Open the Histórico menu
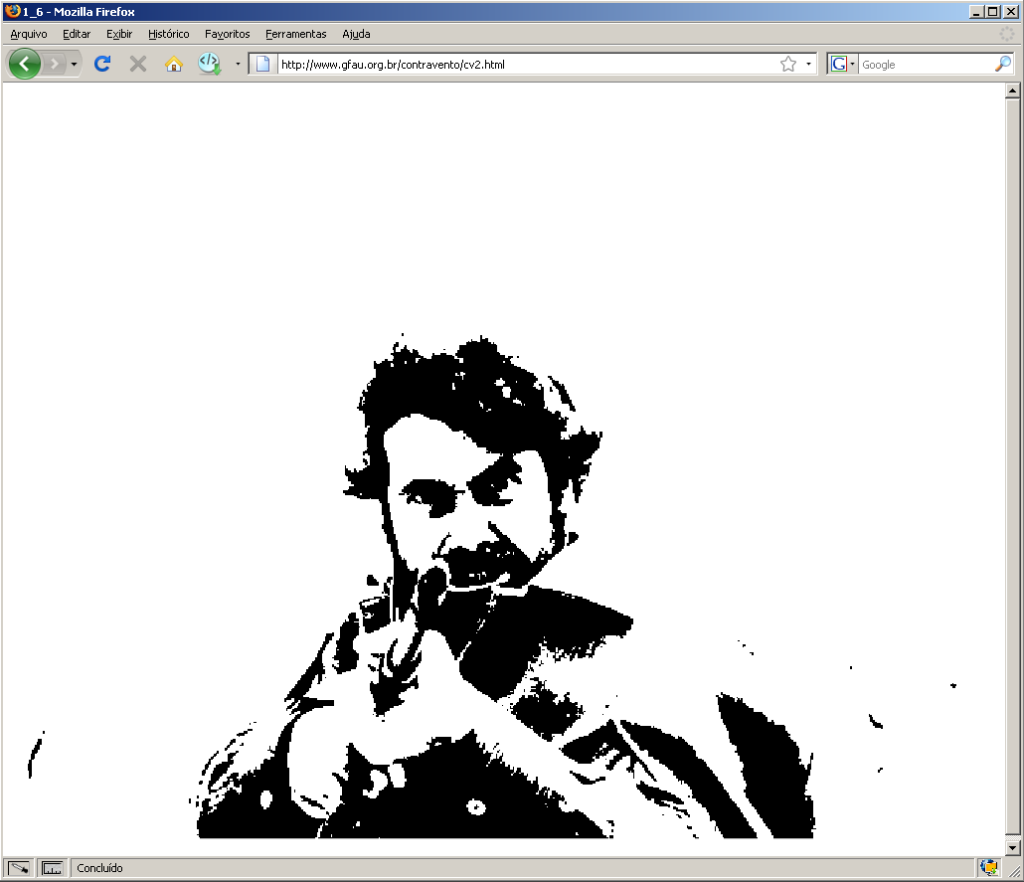 (x=168, y=34)
